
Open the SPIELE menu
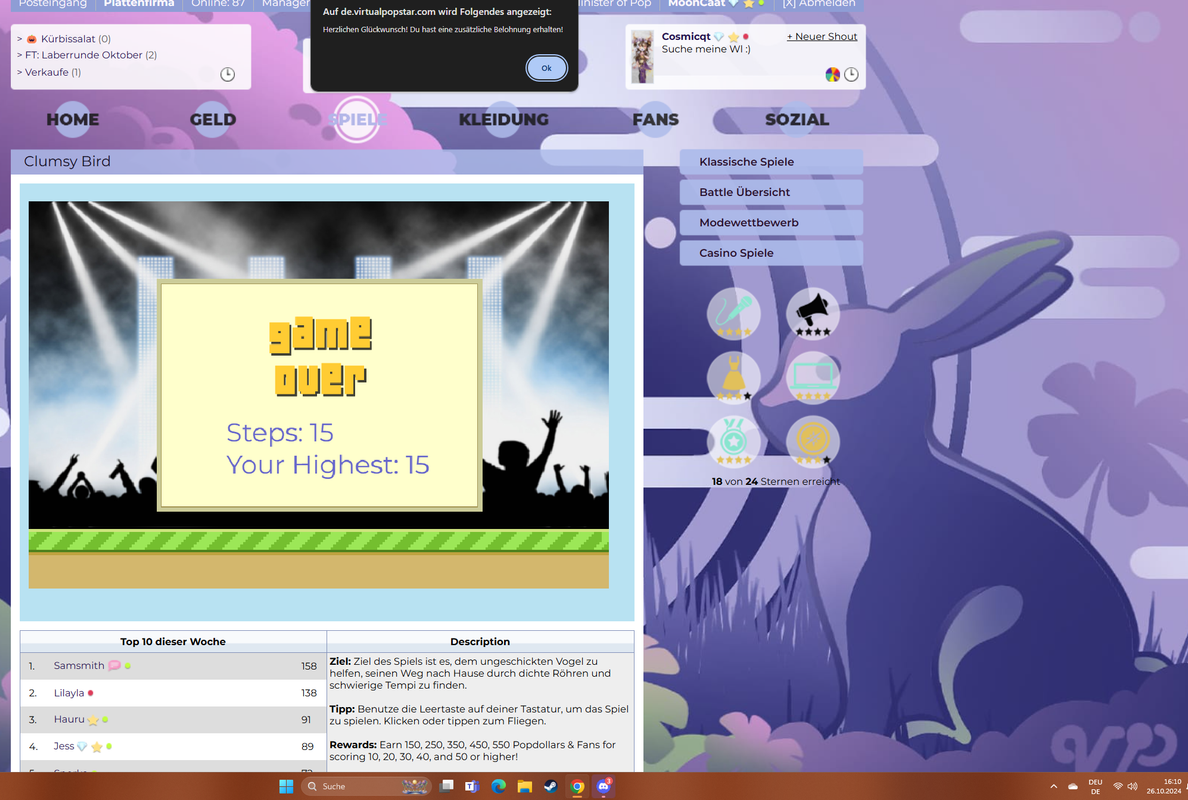click(357, 120)
